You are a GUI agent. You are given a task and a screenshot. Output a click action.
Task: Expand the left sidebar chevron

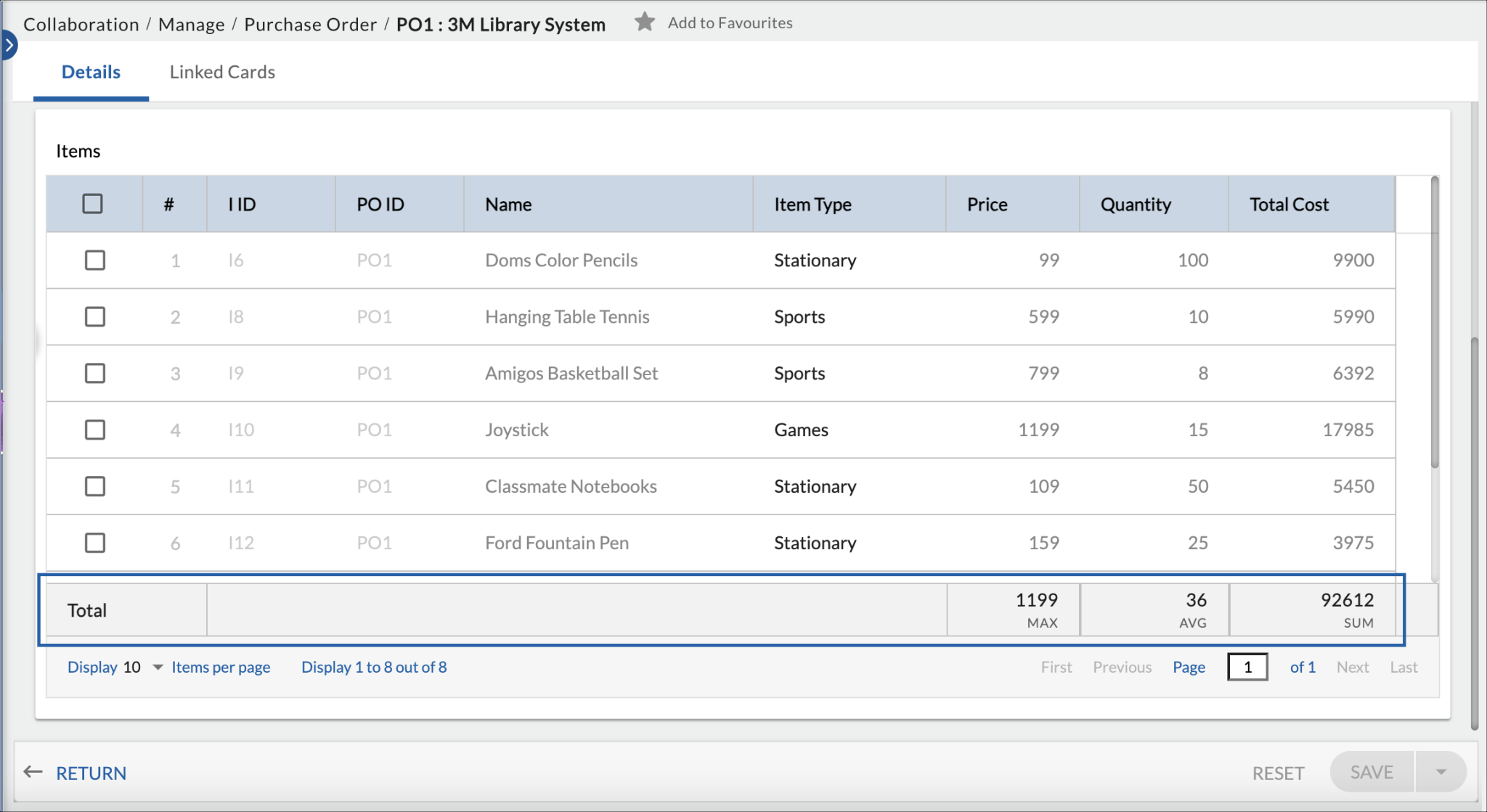9,45
